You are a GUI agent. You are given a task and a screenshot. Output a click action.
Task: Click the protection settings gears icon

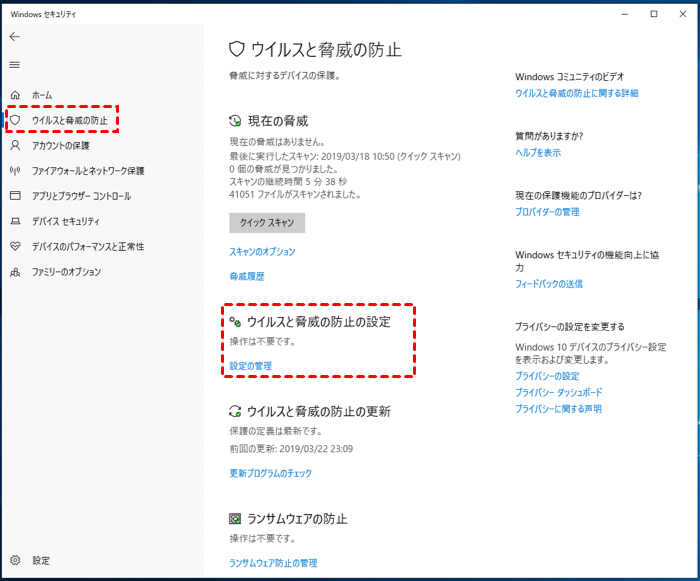coord(235,322)
